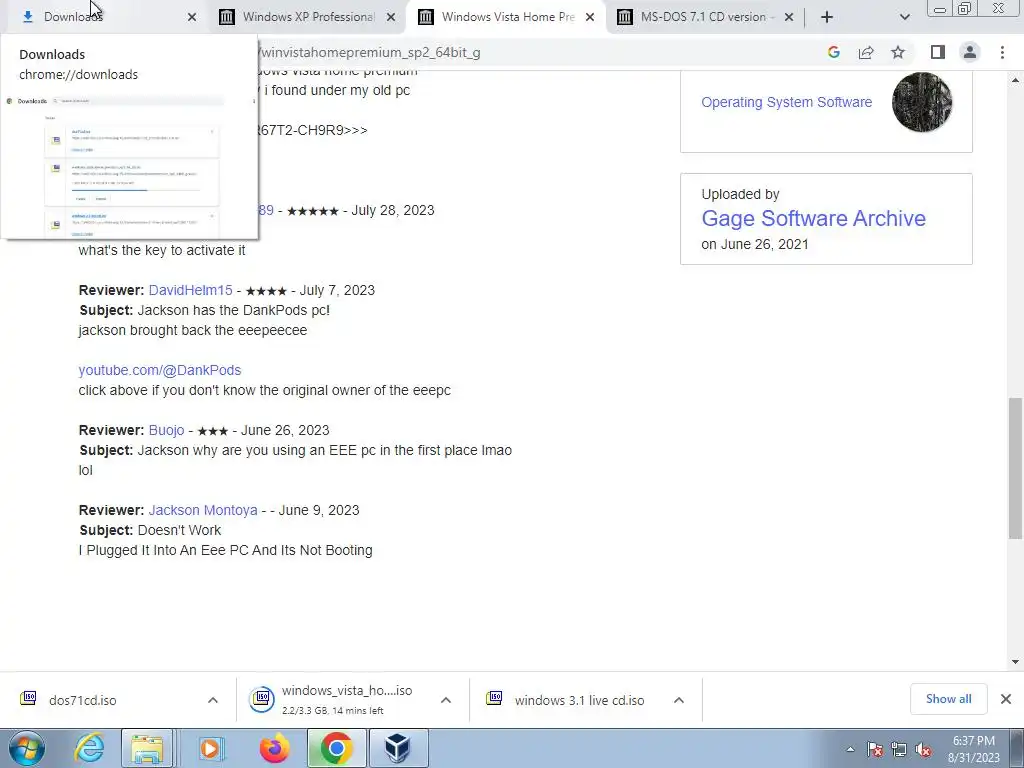Click the scrollbar up arrow
The image size is (1024, 768).
[1016, 80]
